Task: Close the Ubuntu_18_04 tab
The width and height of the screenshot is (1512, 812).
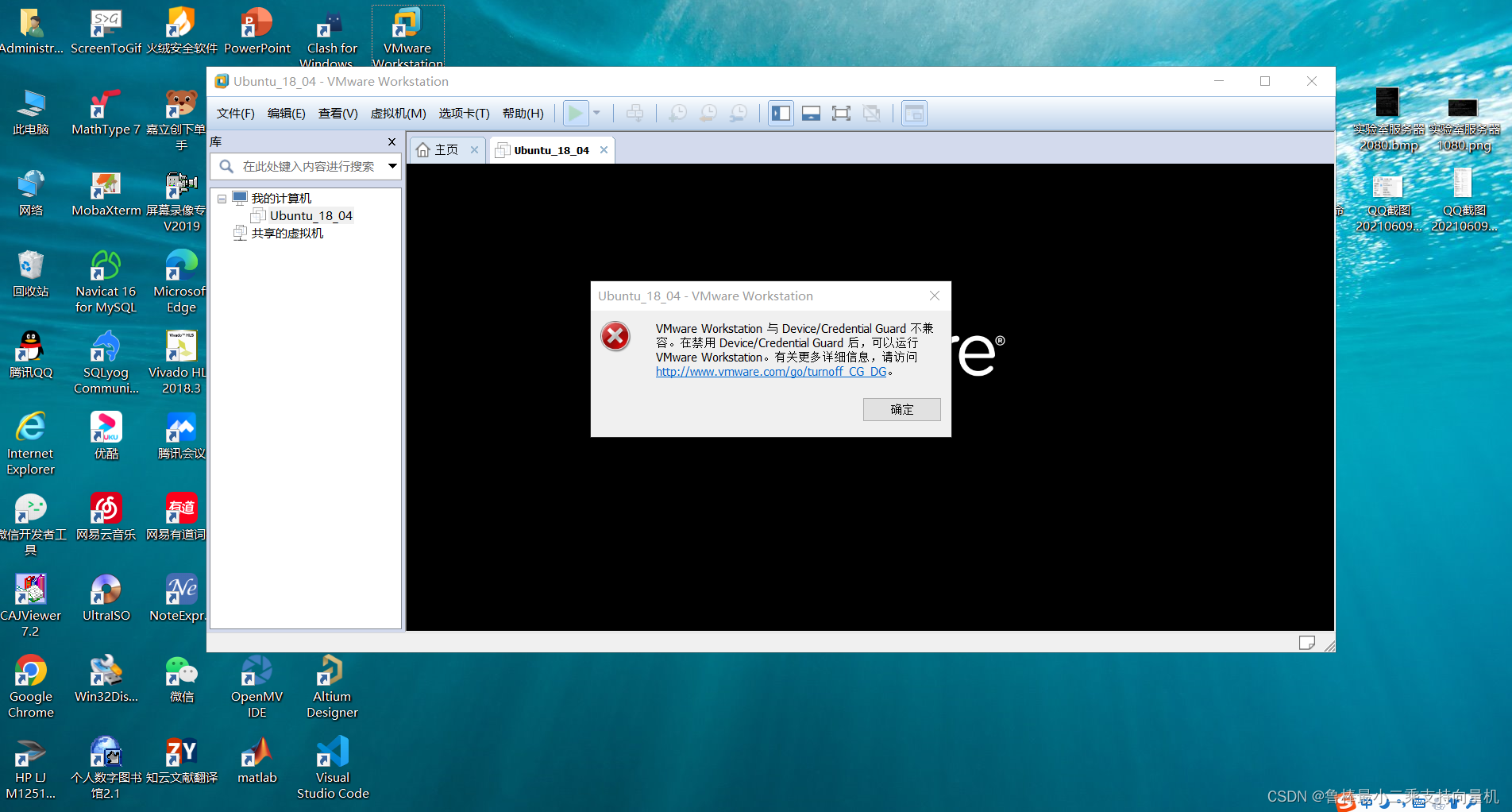Action: (x=604, y=150)
